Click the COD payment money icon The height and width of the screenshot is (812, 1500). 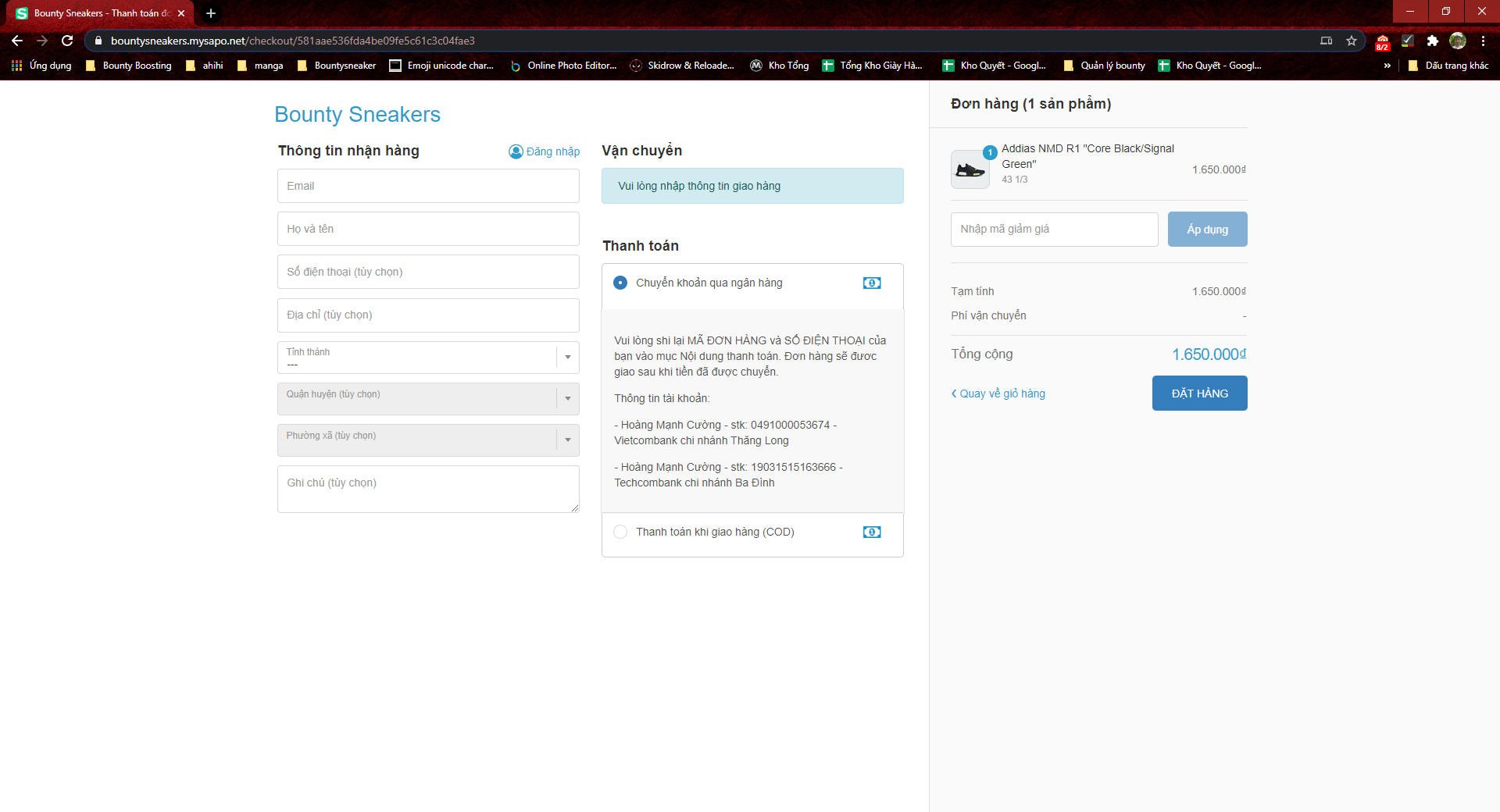tap(872, 532)
